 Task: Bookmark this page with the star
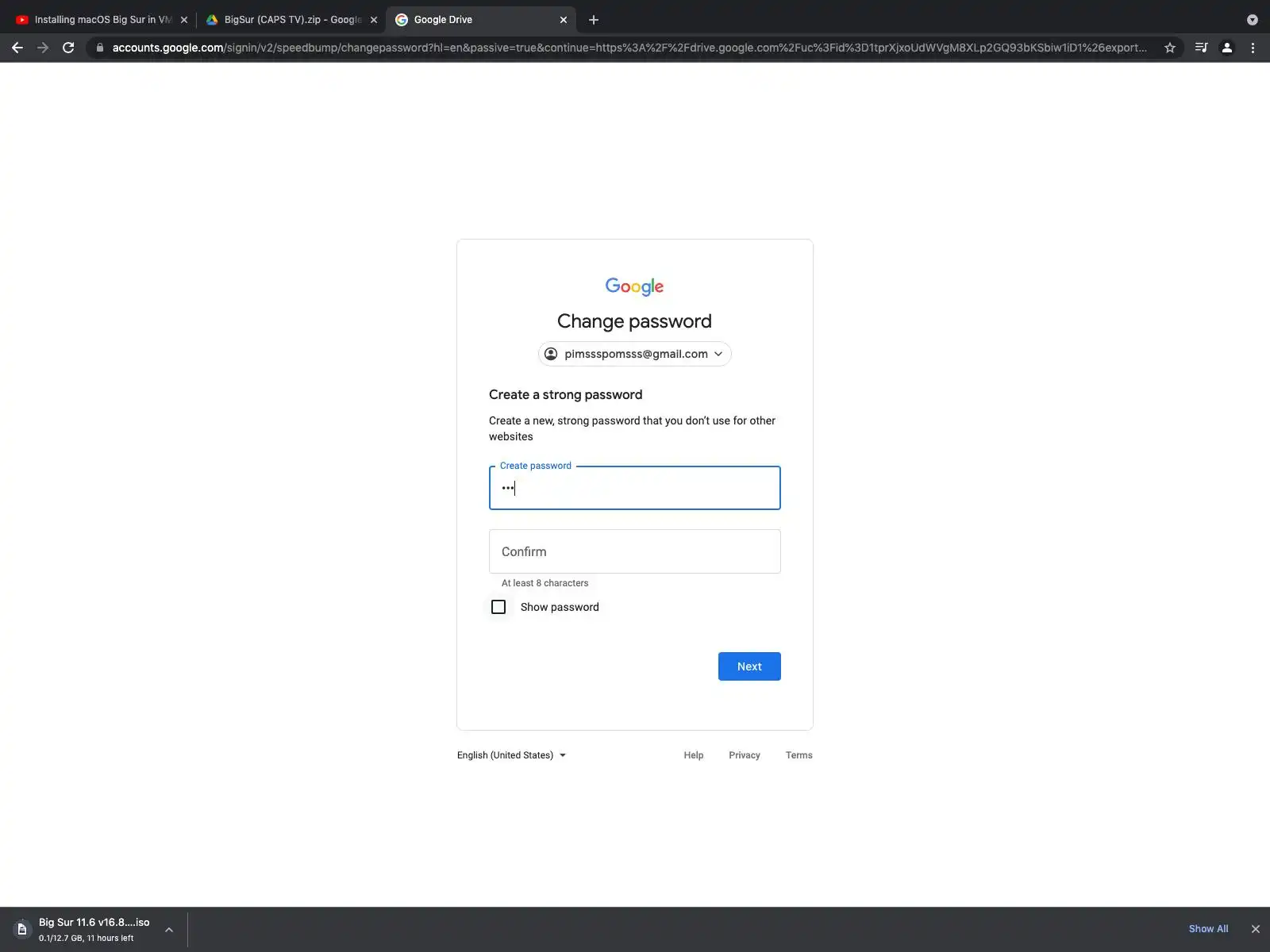tap(1169, 48)
